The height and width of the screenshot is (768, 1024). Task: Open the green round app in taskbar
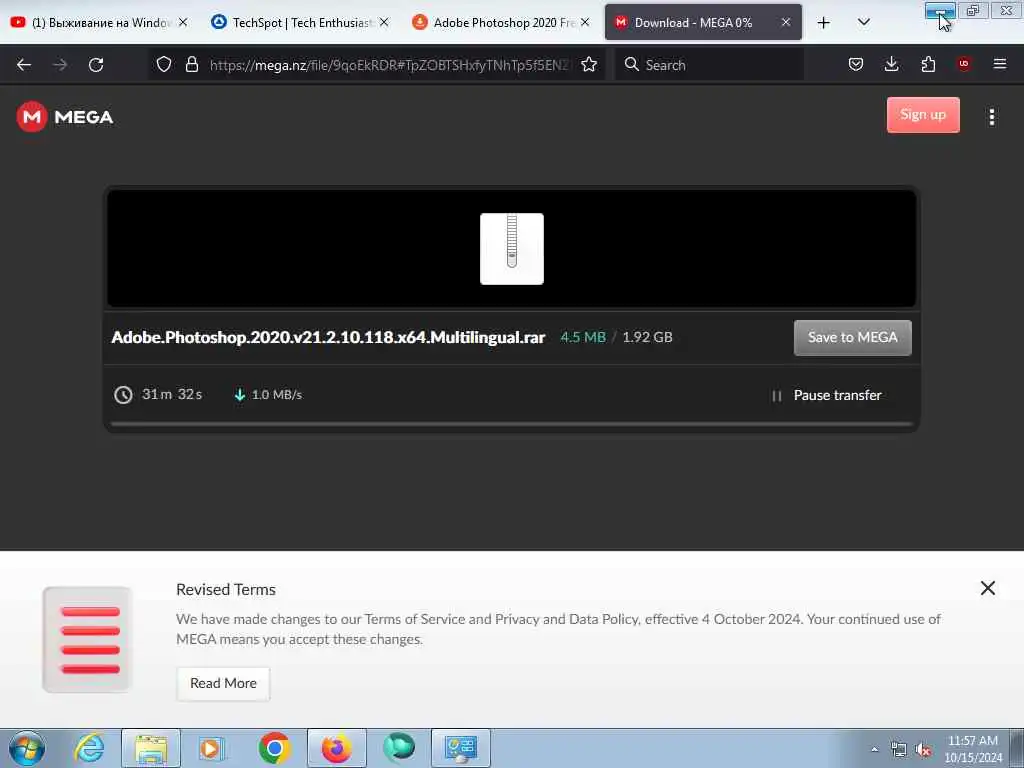(x=398, y=747)
